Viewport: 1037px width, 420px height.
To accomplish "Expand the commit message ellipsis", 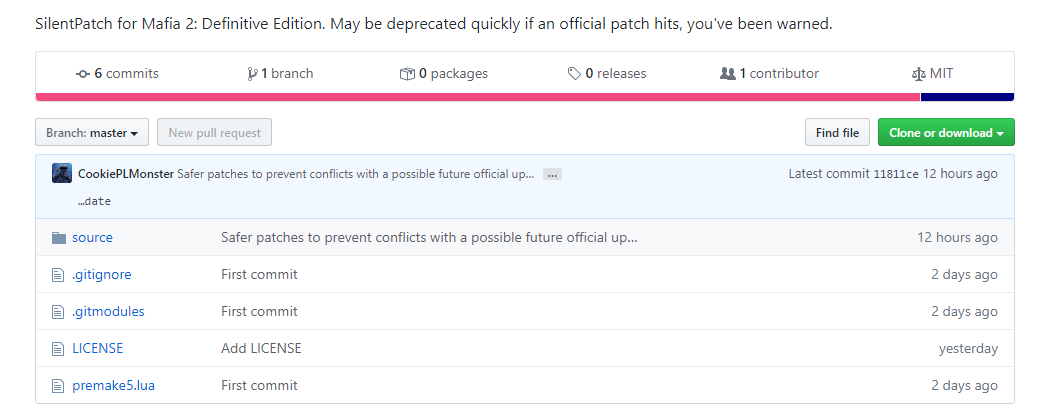I will [552, 174].
